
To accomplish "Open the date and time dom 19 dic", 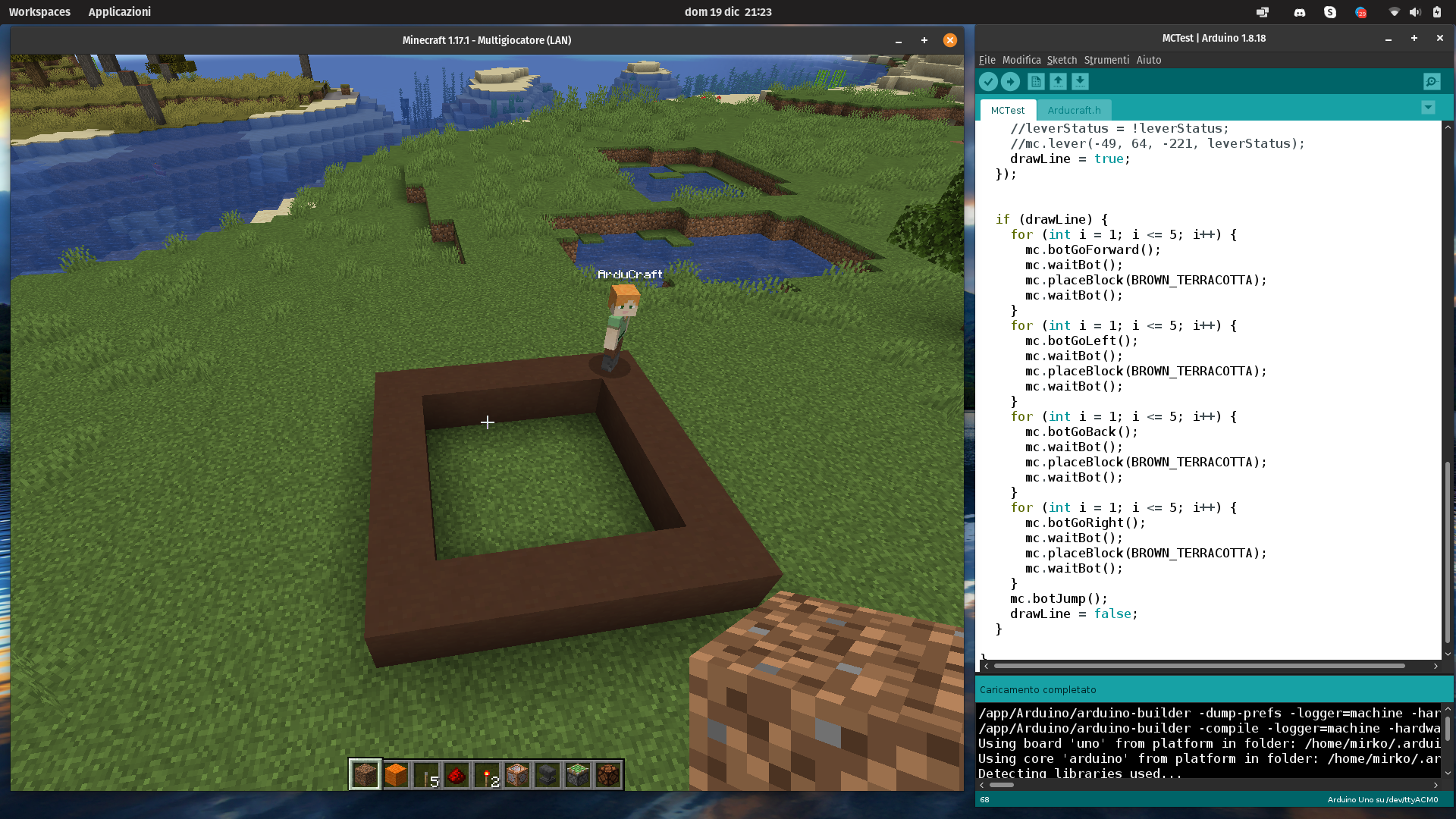I will pos(728,12).
